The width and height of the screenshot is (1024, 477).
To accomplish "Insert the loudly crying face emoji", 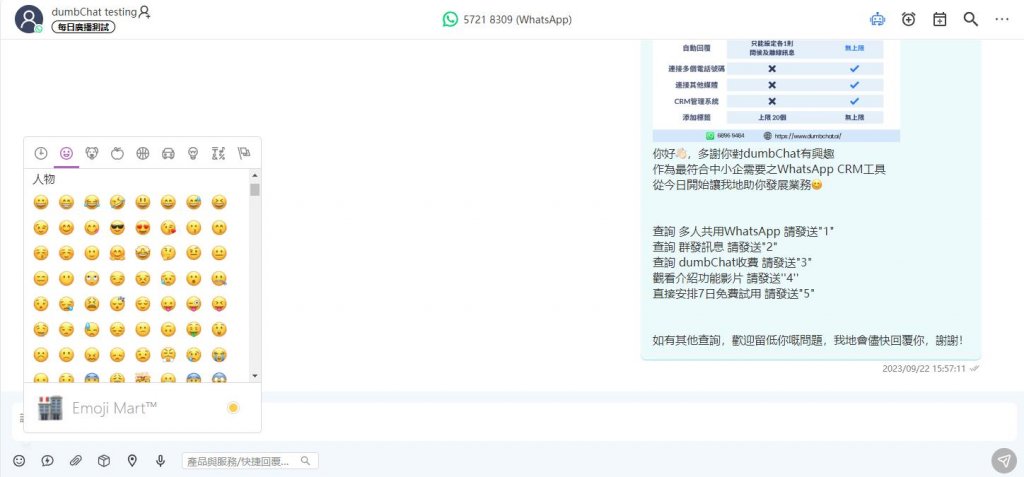I will click(219, 355).
